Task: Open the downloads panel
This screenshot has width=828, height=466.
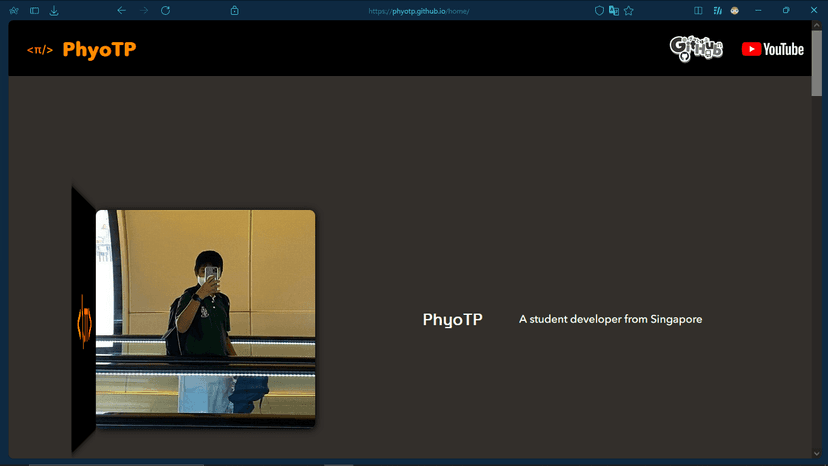Action: pyautogui.click(x=54, y=11)
